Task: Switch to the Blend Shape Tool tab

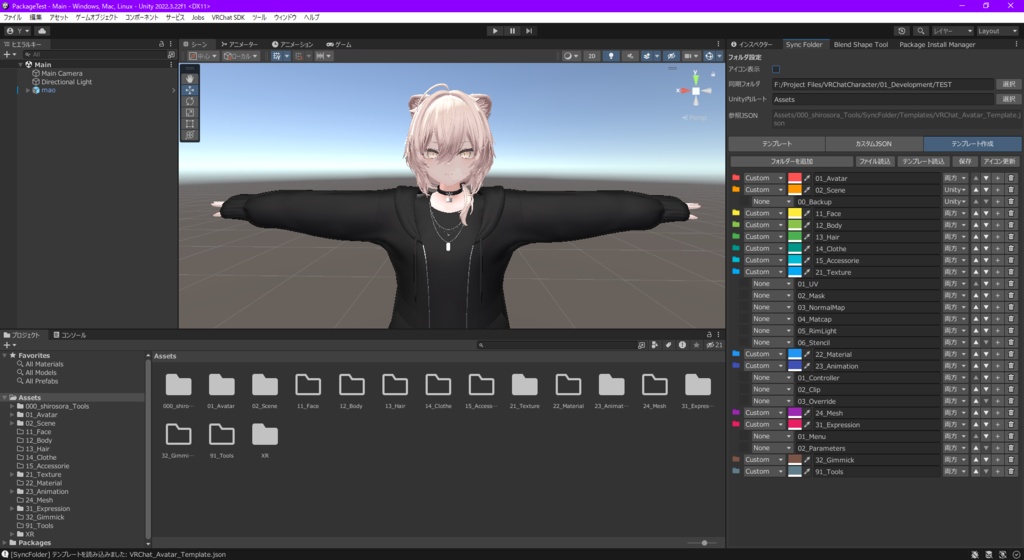Action: pos(861,44)
